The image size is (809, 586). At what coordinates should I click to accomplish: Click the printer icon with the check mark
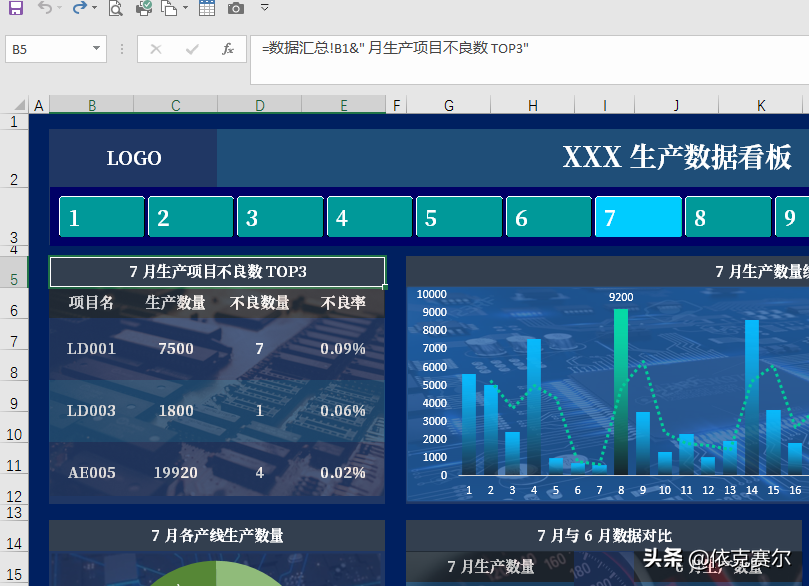coord(143,8)
